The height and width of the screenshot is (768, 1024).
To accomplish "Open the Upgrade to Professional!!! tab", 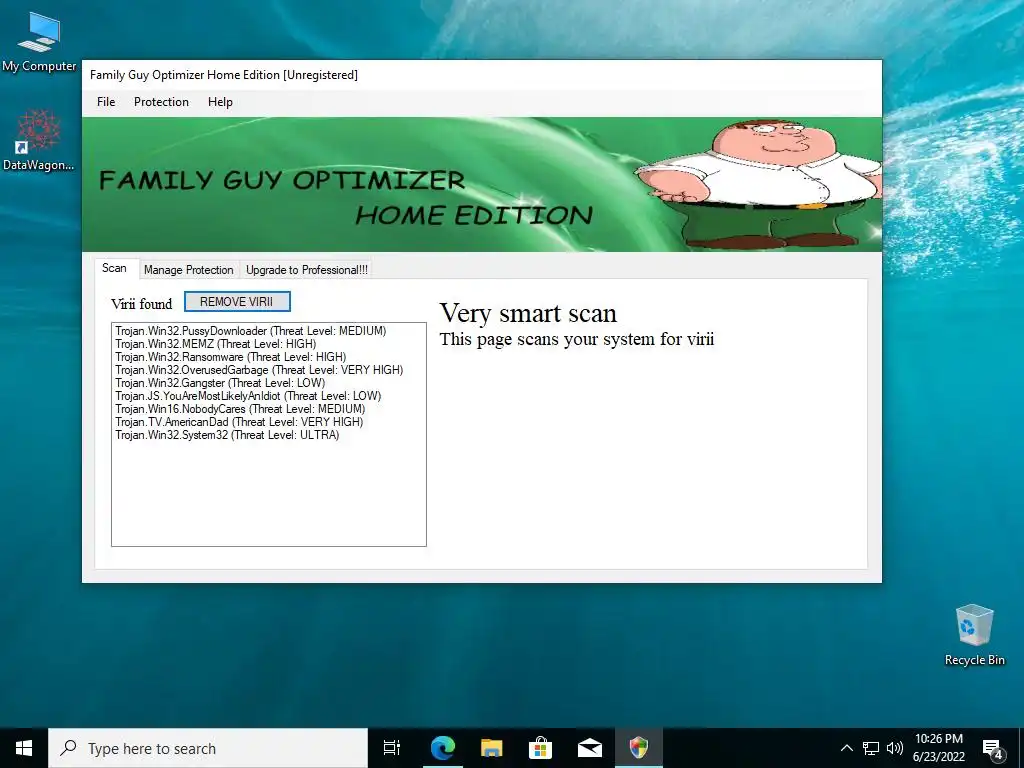I will click(306, 270).
